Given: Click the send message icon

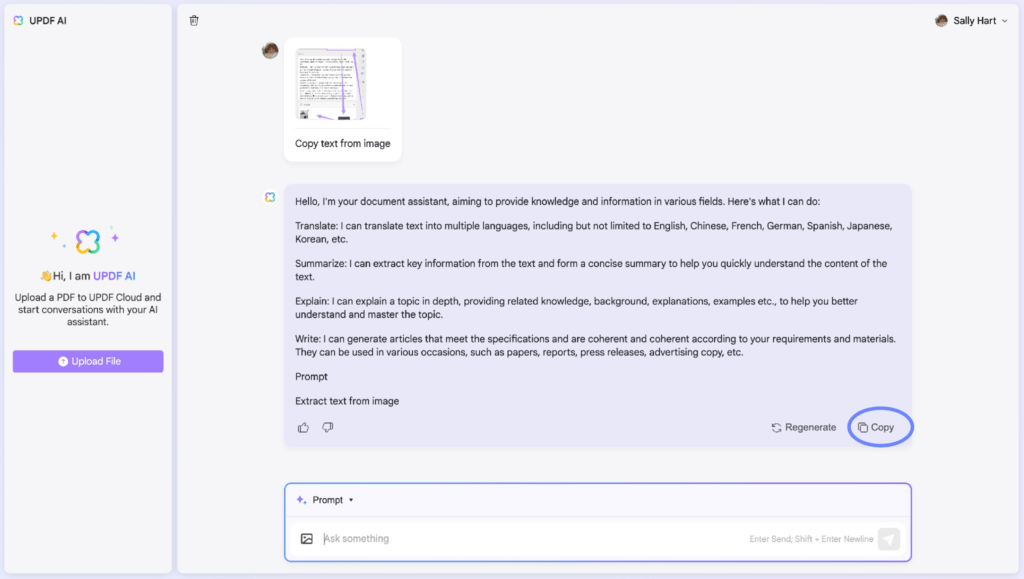Looking at the screenshot, I should pos(888,538).
